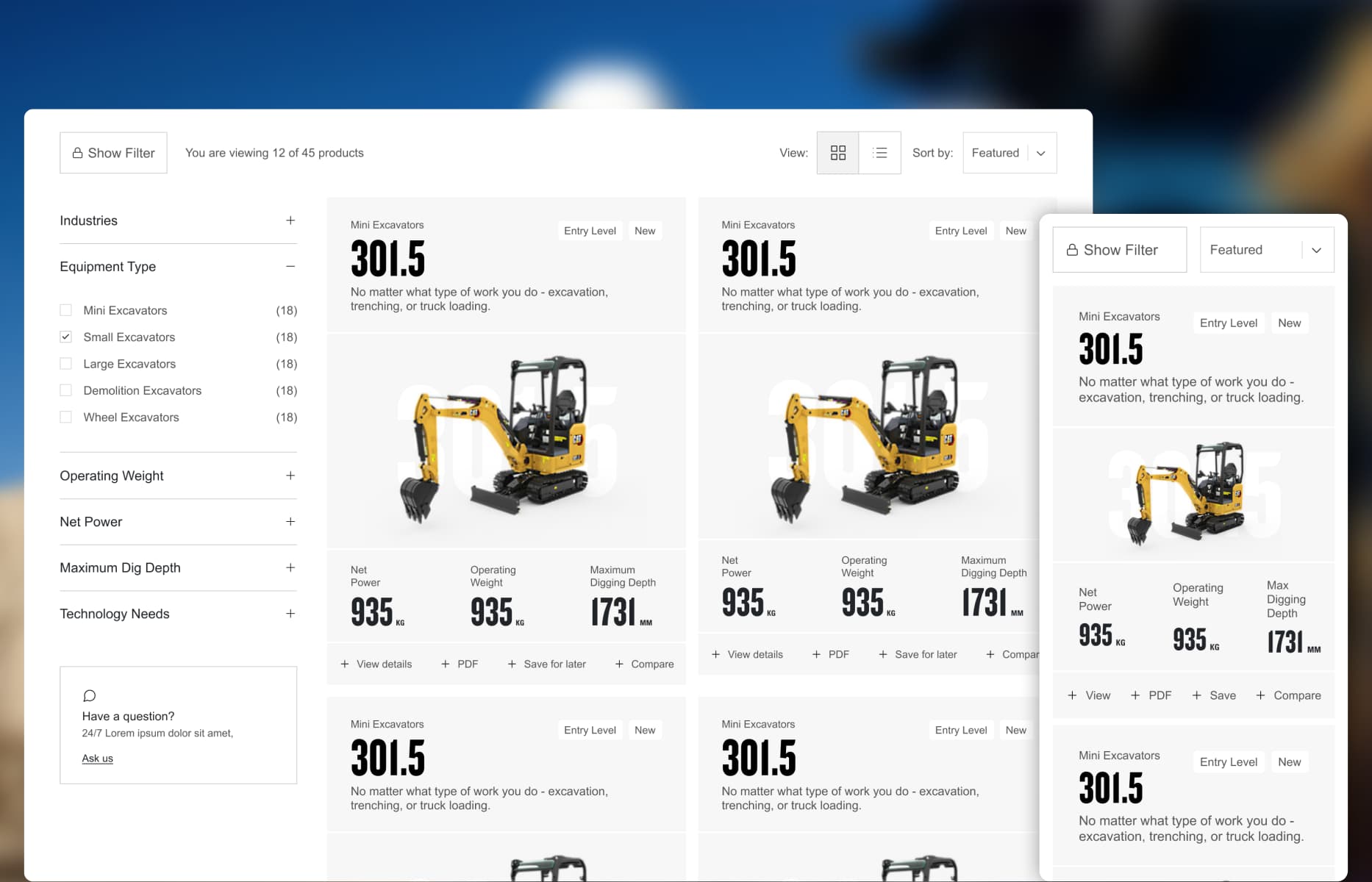Screen dimensions: 1372x882
Task: Click plus icon beside View details, first card
Action: pos(345,664)
